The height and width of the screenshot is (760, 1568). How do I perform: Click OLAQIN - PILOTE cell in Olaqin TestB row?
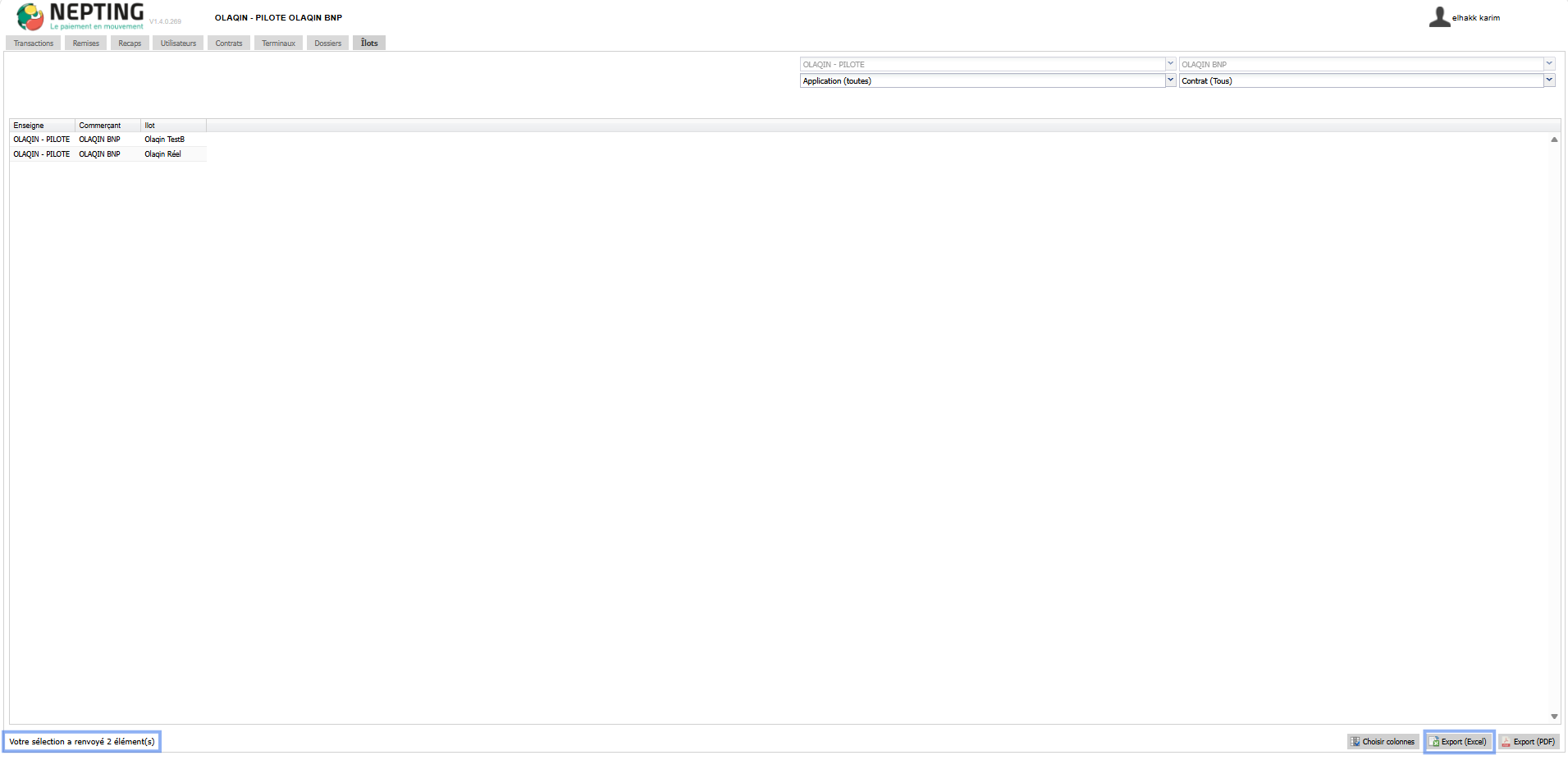(x=41, y=140)
